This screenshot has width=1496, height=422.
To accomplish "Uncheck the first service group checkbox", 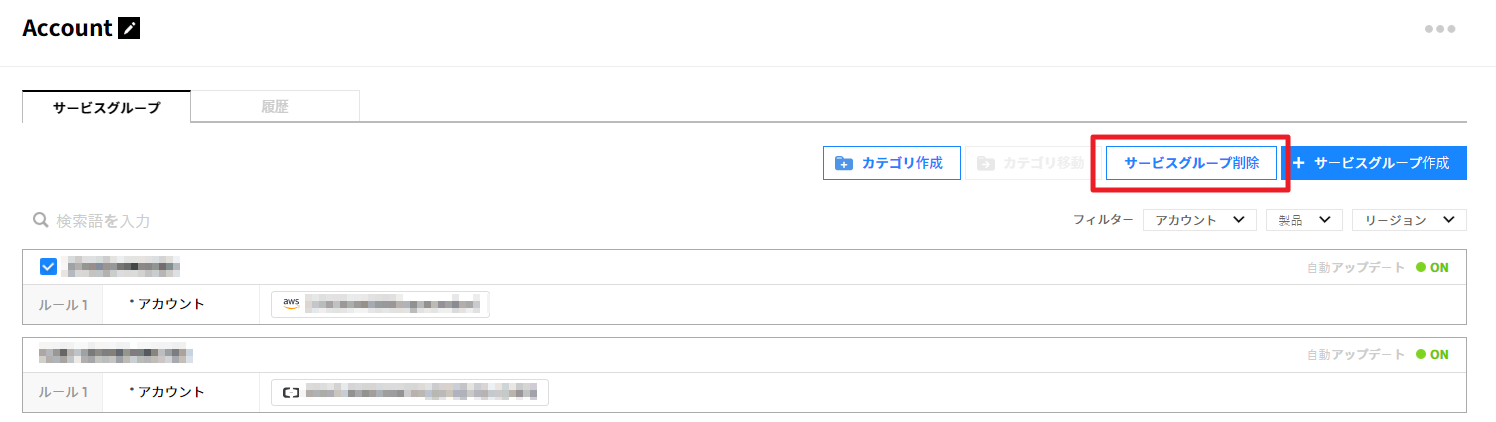I will [x=48, y=267].
